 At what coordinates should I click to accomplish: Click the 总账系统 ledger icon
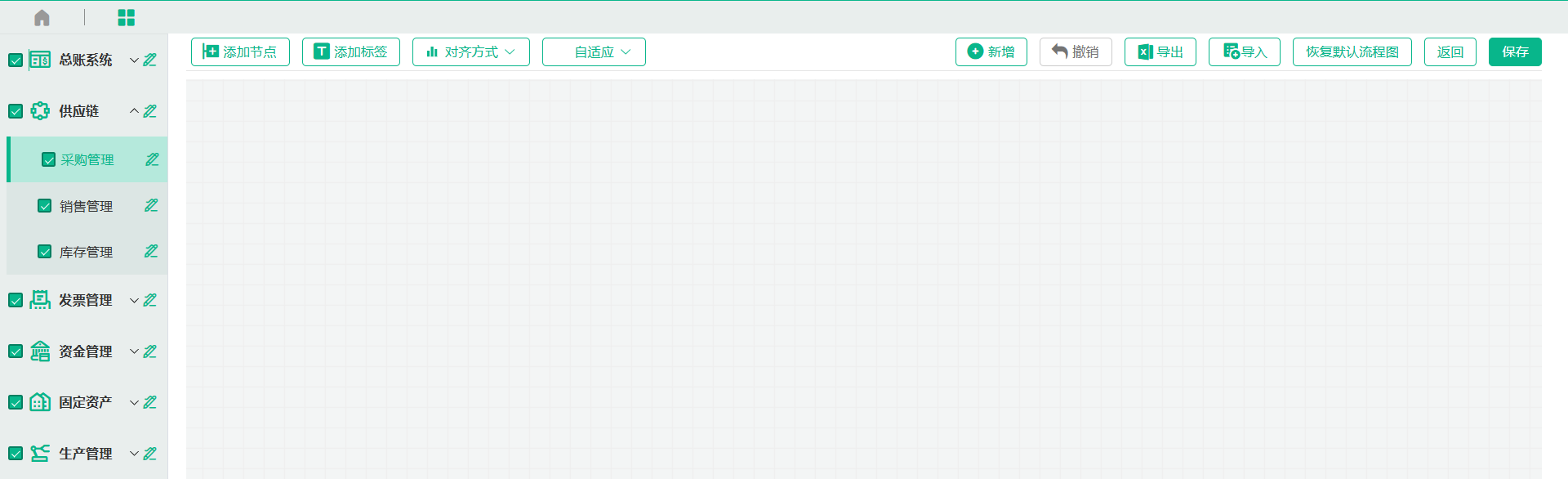pyautogui.click(x=40, y=60)
